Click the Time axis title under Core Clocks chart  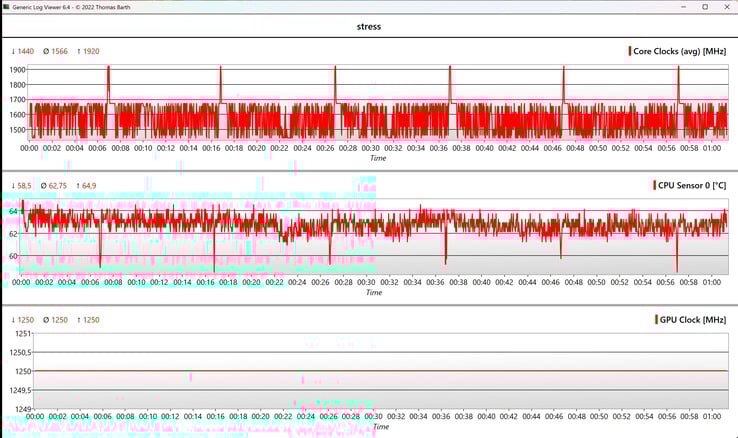pyautogui.click(x=378, y=158)
